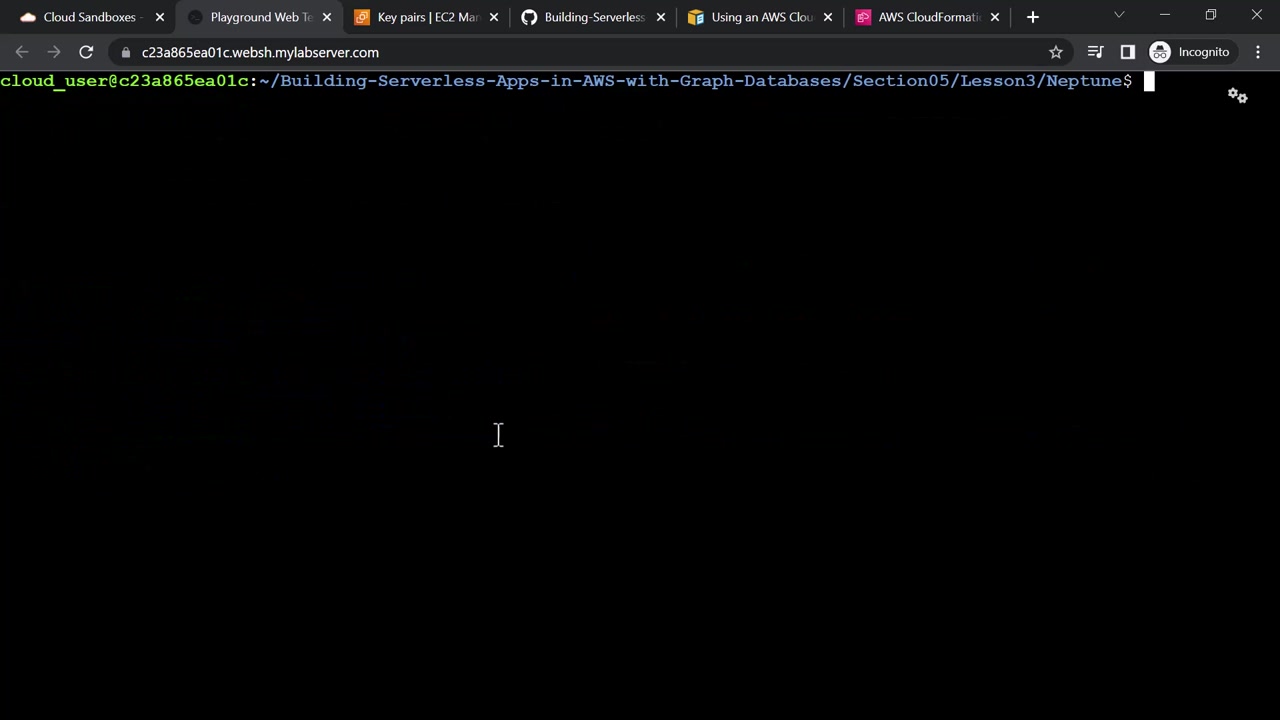Click the Section05/Lesson3/Neptune path text
This screenshot has height=720, width=1280.
coord(987,81)
